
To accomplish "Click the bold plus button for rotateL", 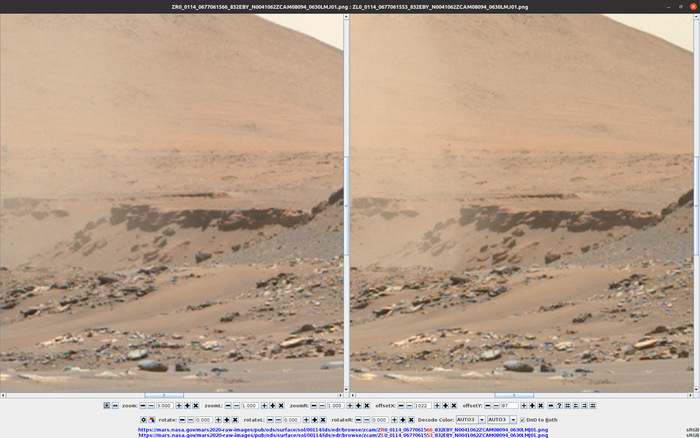I will point(315,420).
